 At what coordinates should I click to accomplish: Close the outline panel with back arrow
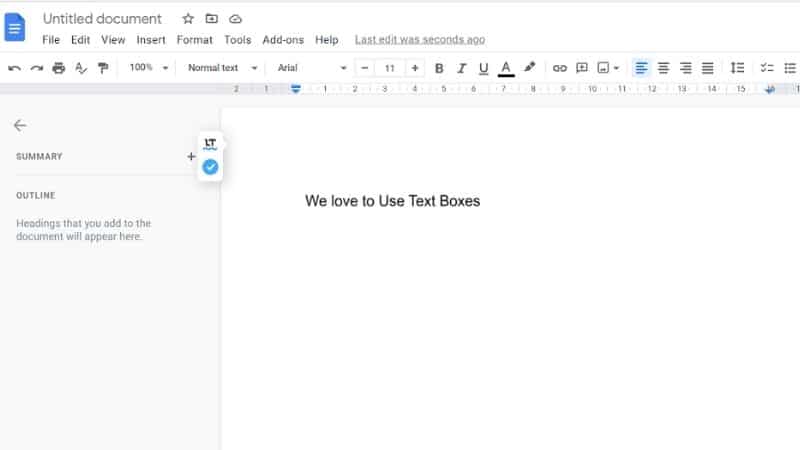20,126
